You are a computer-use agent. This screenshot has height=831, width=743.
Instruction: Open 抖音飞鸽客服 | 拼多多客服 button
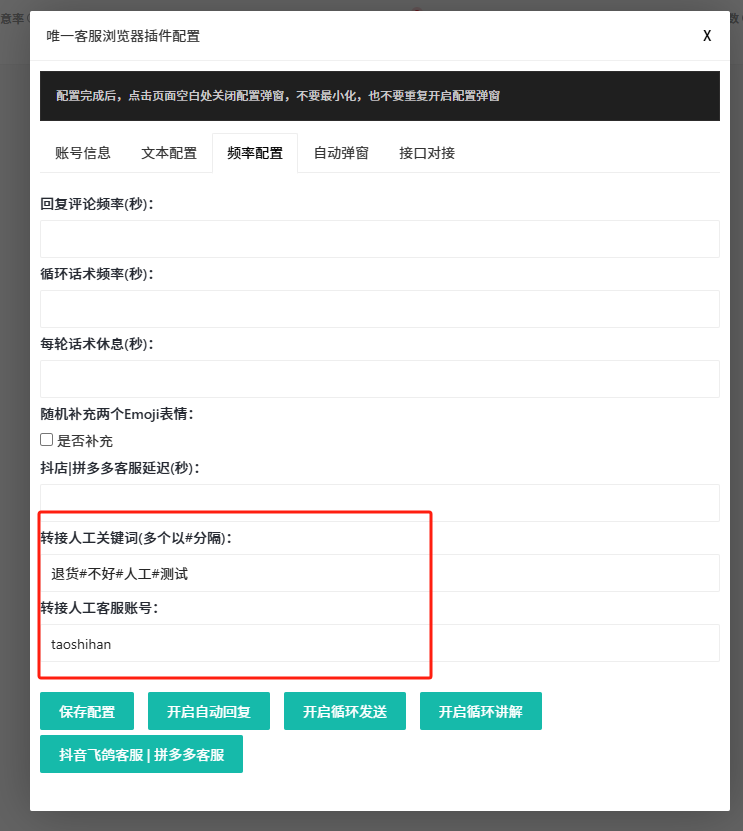(141, 754)
